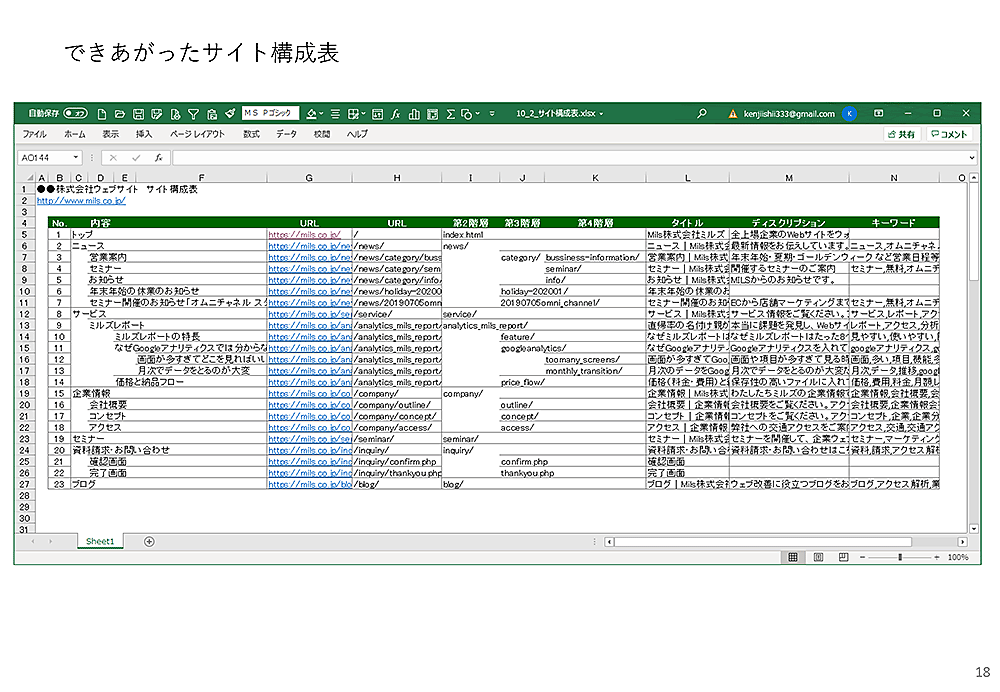Open the fill color dropdown arrow
The image size is (1000, 692).
pos(323,114)
